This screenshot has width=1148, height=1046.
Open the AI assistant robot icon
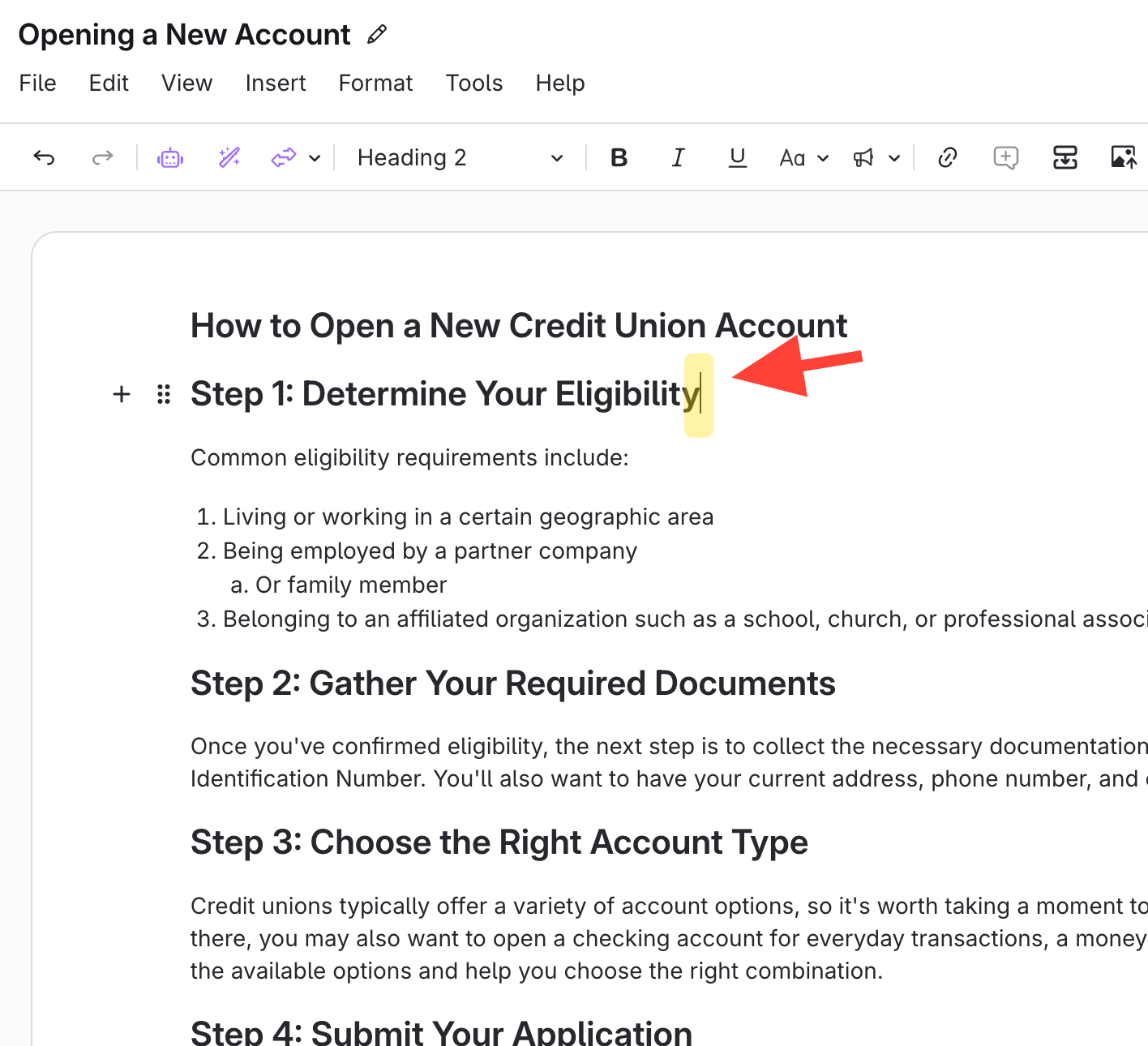170,158
